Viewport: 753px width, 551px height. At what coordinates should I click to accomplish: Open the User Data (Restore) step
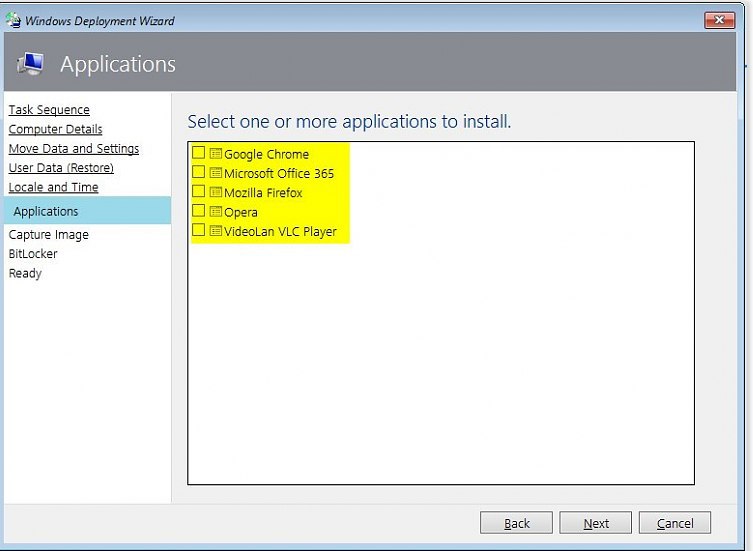pos(61,168)
